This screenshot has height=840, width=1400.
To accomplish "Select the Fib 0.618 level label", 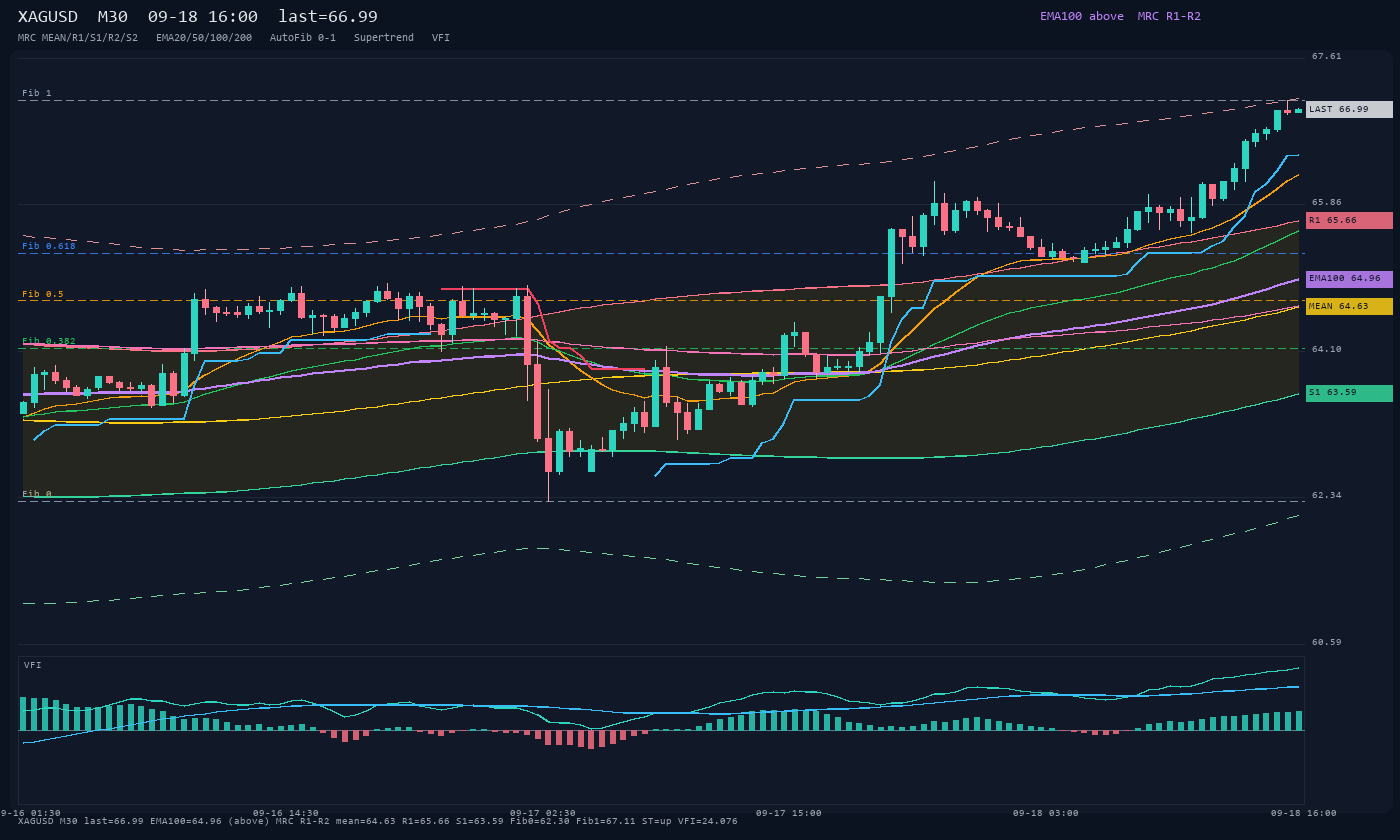I will 49,246.
